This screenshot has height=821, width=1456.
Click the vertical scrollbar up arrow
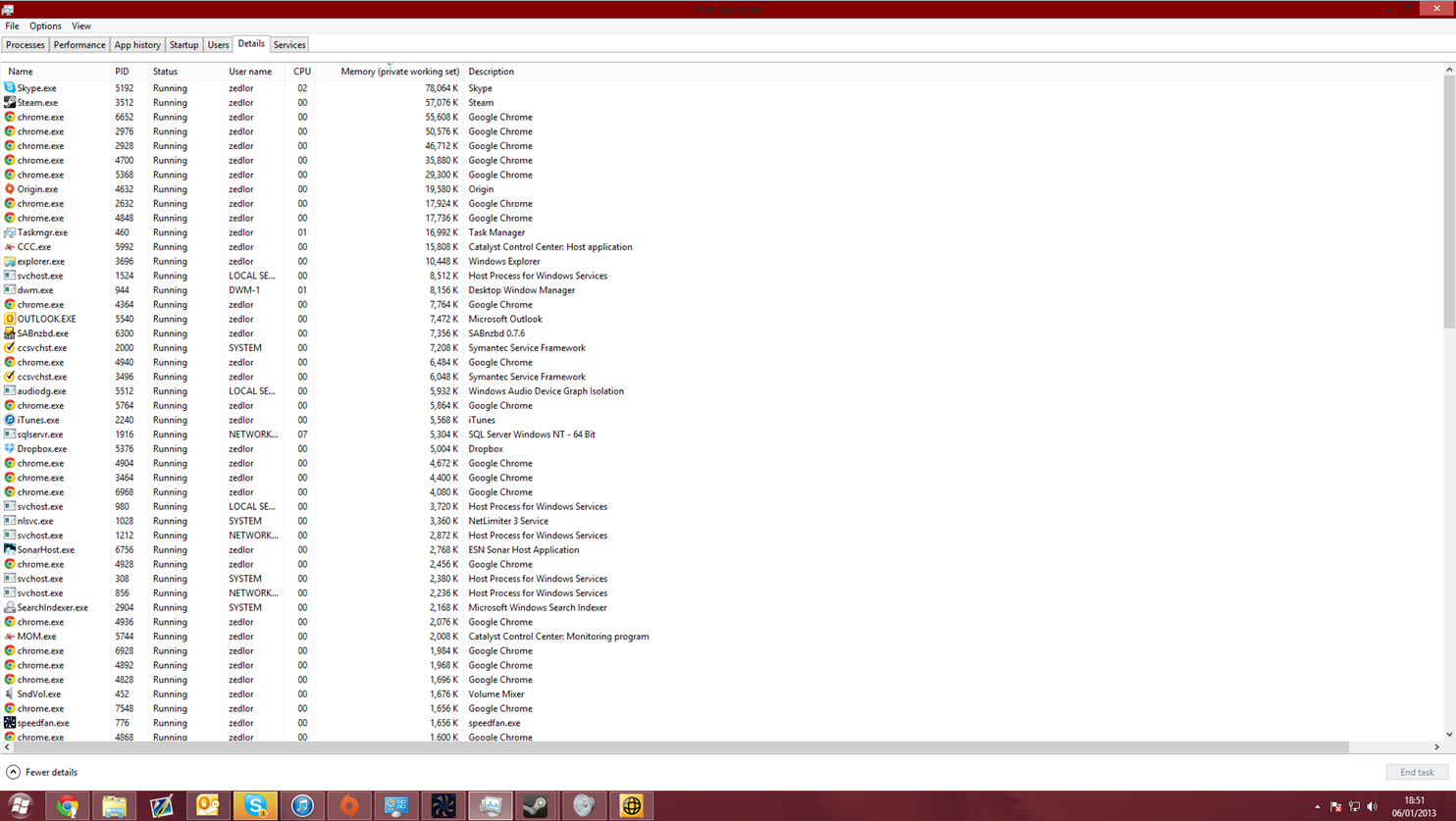tap(1449, 70)
